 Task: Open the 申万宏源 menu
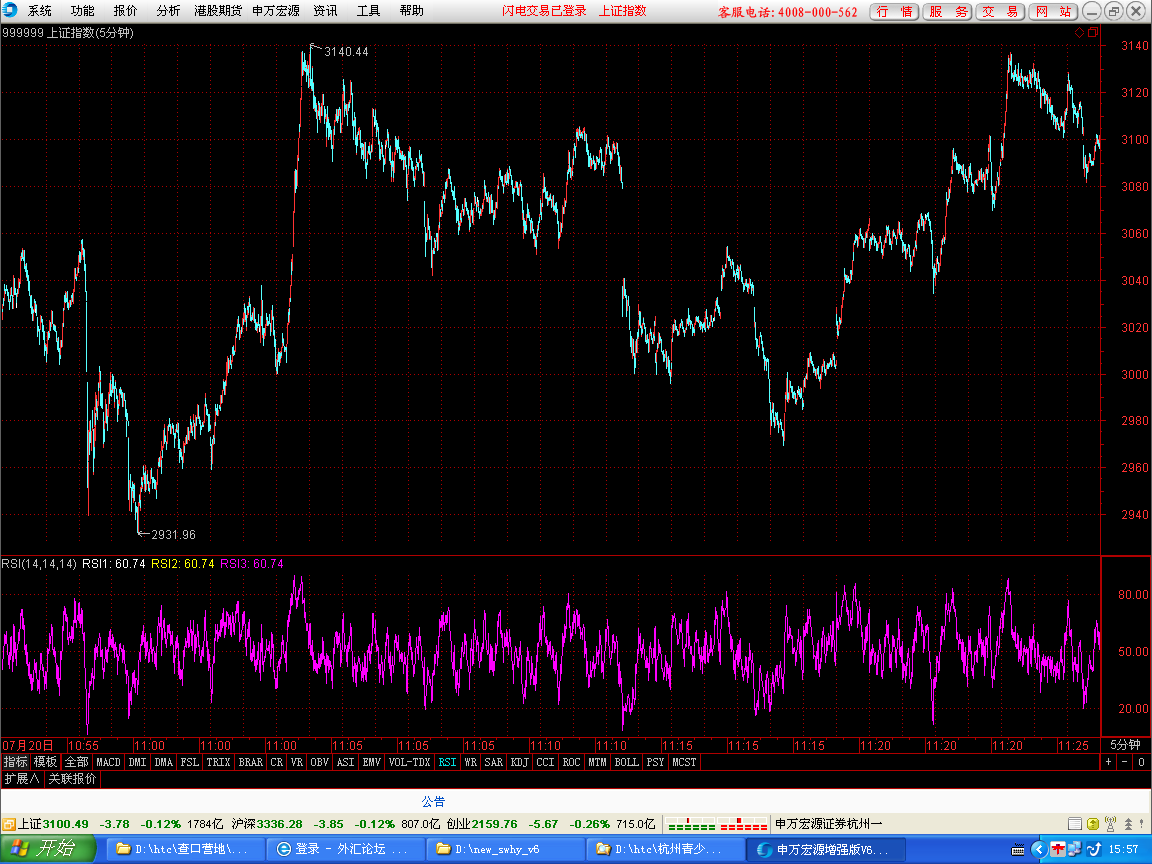click(x=276, y=11)
